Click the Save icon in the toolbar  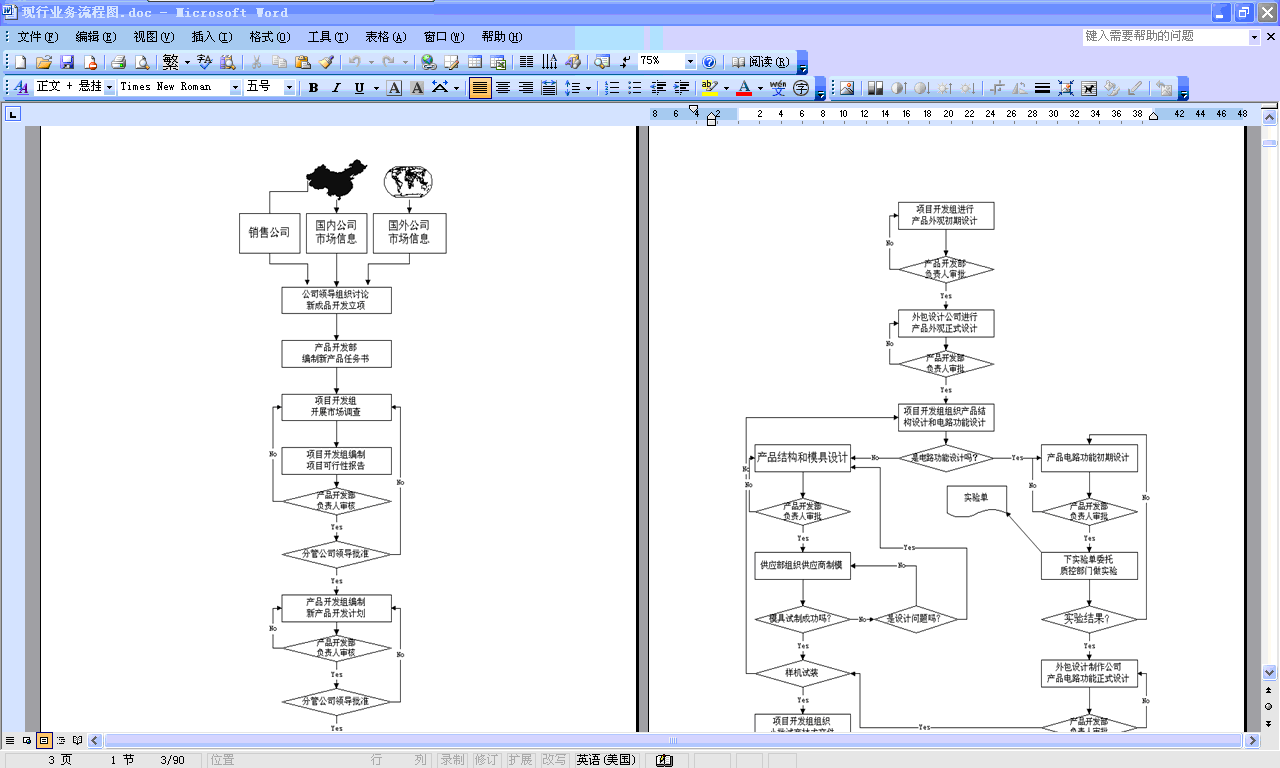[67, 62]
